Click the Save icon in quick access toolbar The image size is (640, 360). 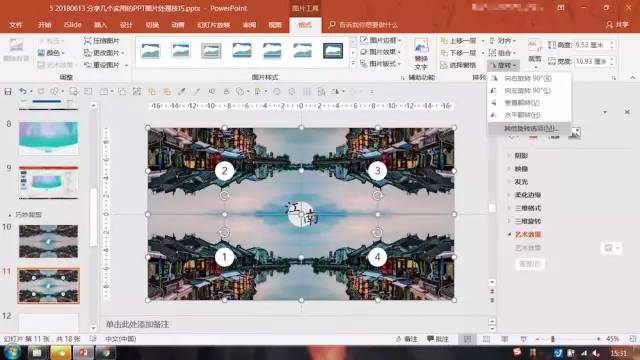pyautogui.click(x=8, y=91)
